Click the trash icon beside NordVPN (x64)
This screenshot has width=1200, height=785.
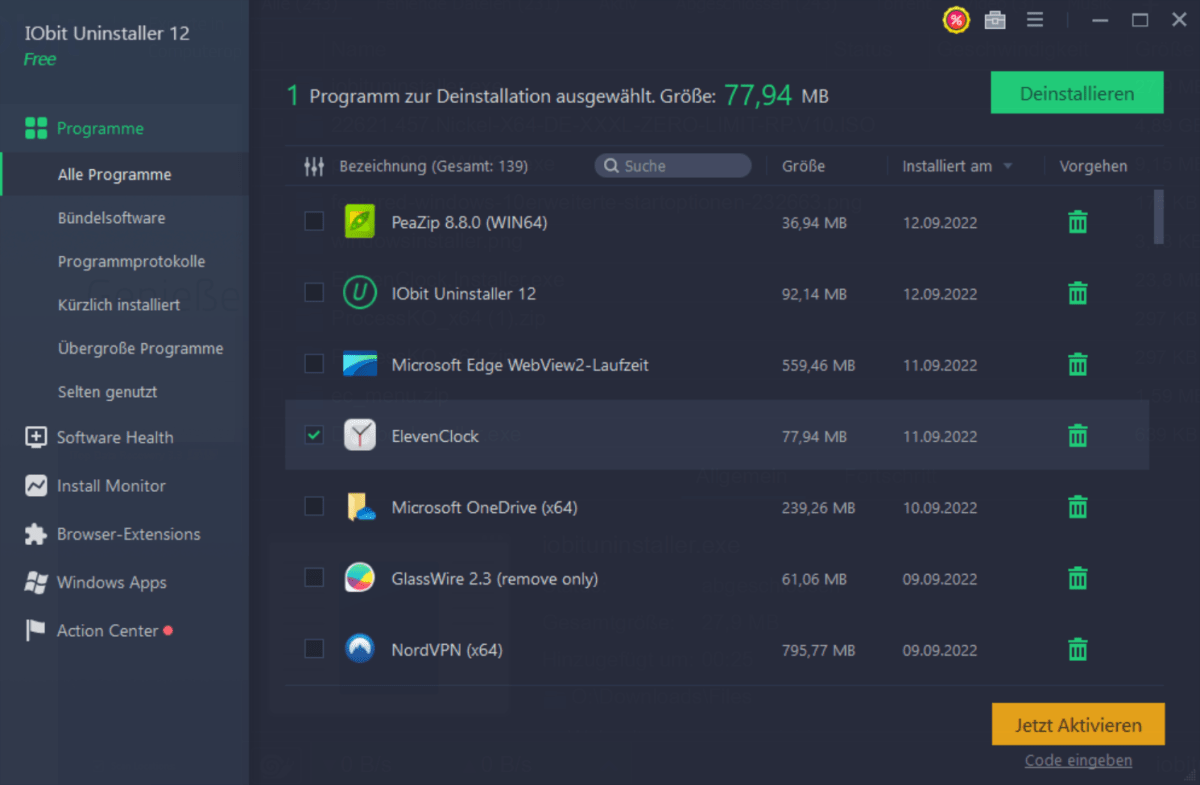(x=1077, y=649)
